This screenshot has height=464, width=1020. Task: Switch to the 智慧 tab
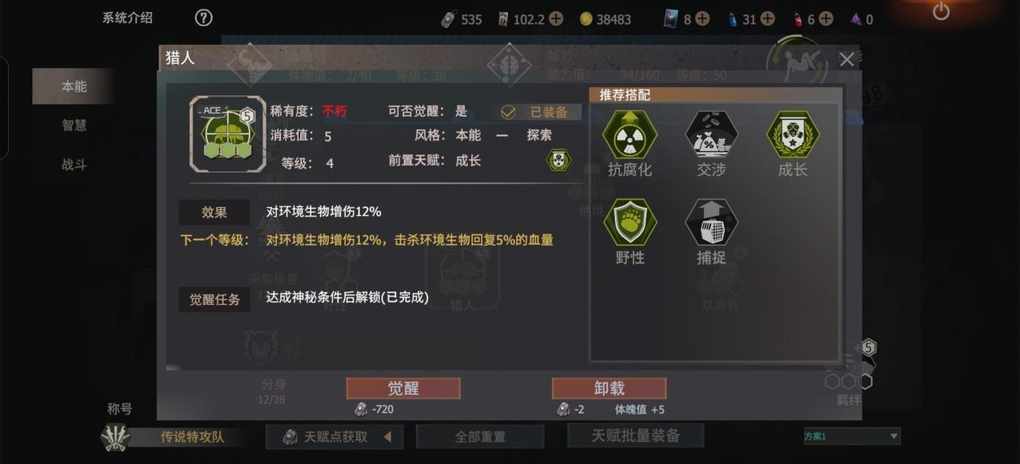74,125
